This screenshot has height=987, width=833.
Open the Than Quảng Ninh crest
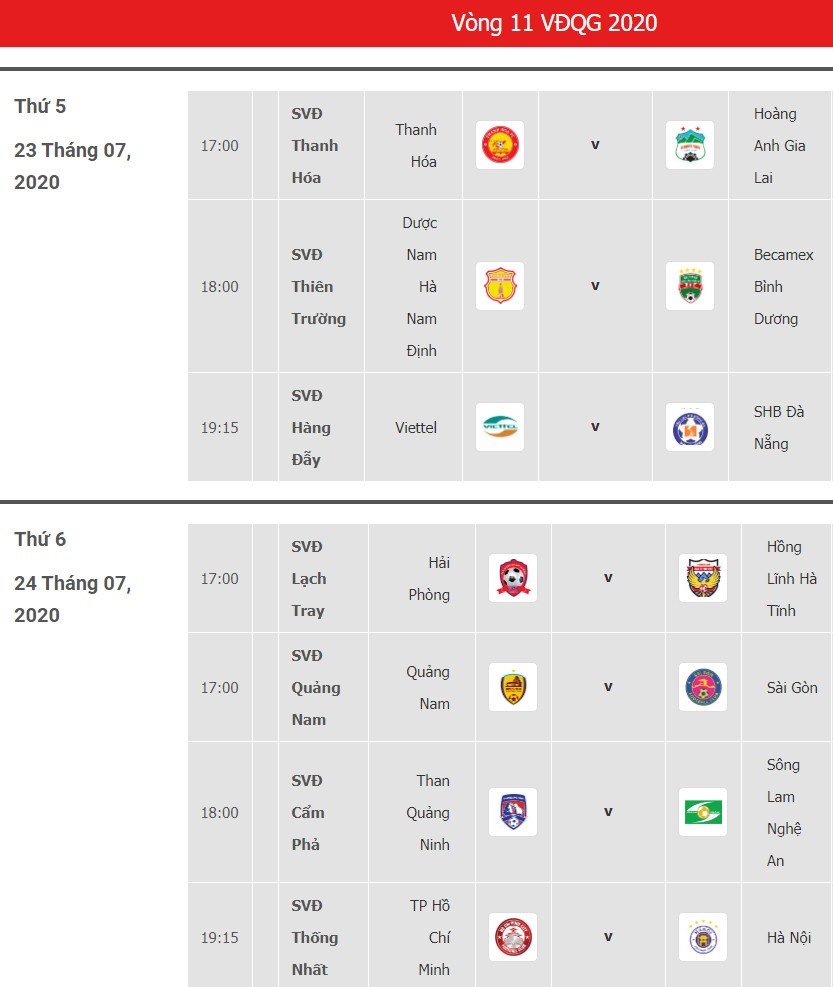(513, 812)
